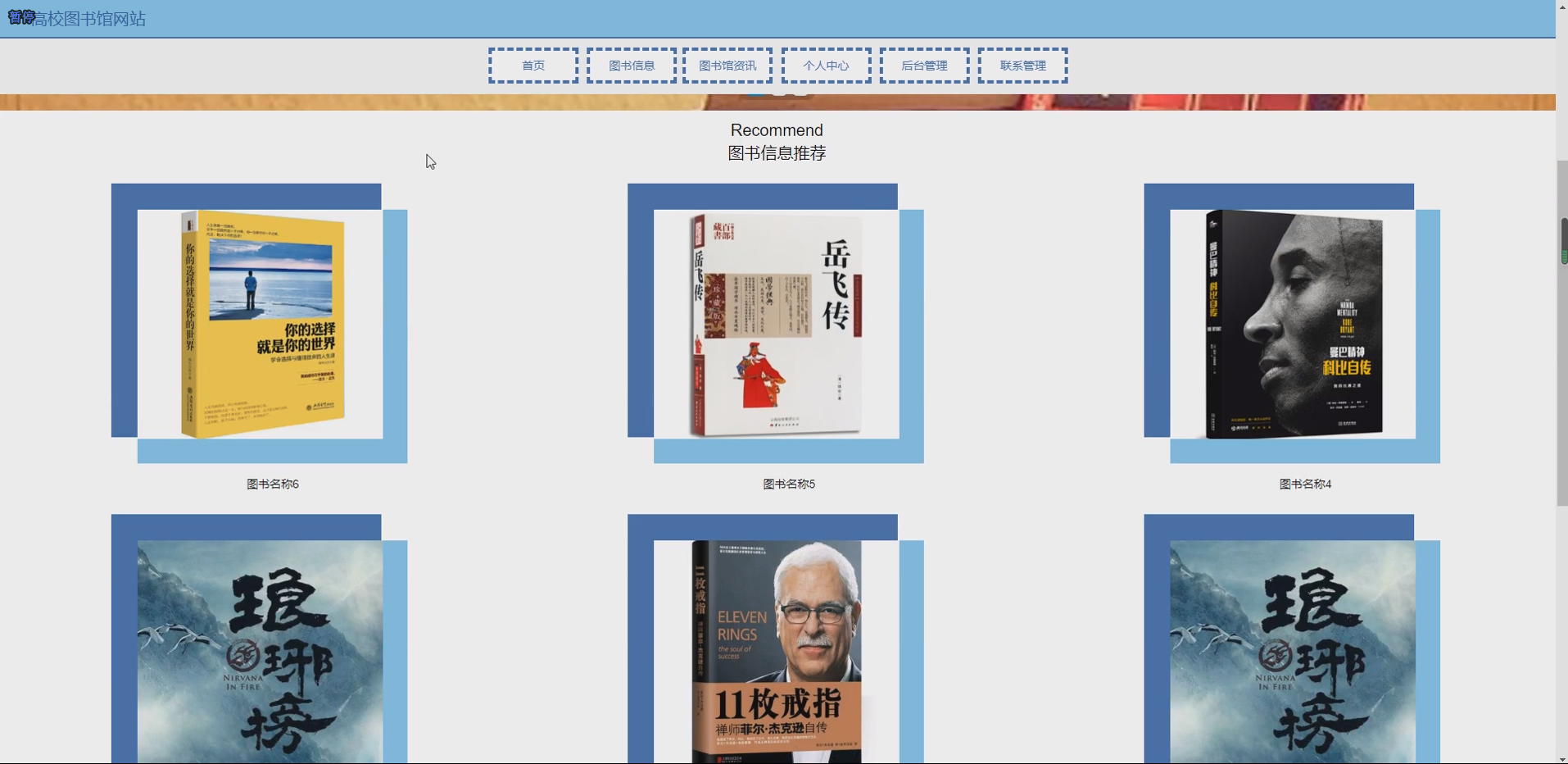The height and width of the screenshot is (764, 1568).
Task: Click the 图书信息推荐 heading text
Action: pos(777,153)
